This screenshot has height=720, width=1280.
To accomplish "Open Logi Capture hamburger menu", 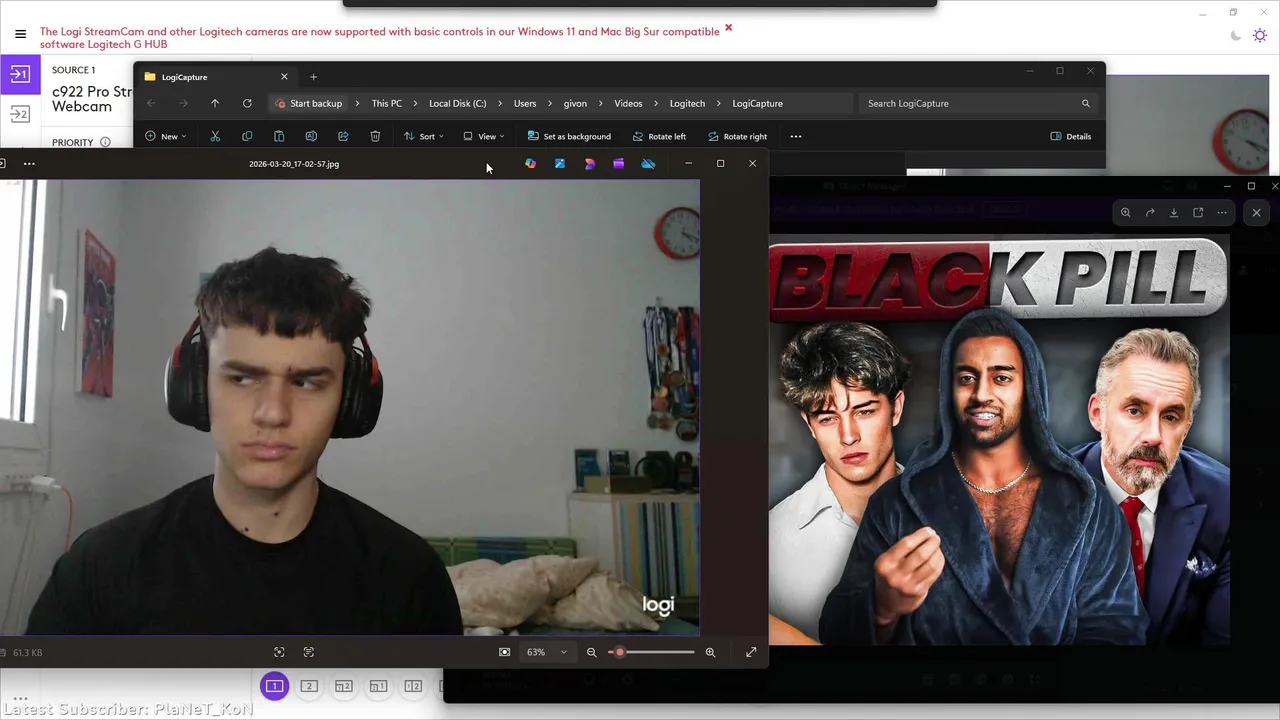I will click(20, 34).
